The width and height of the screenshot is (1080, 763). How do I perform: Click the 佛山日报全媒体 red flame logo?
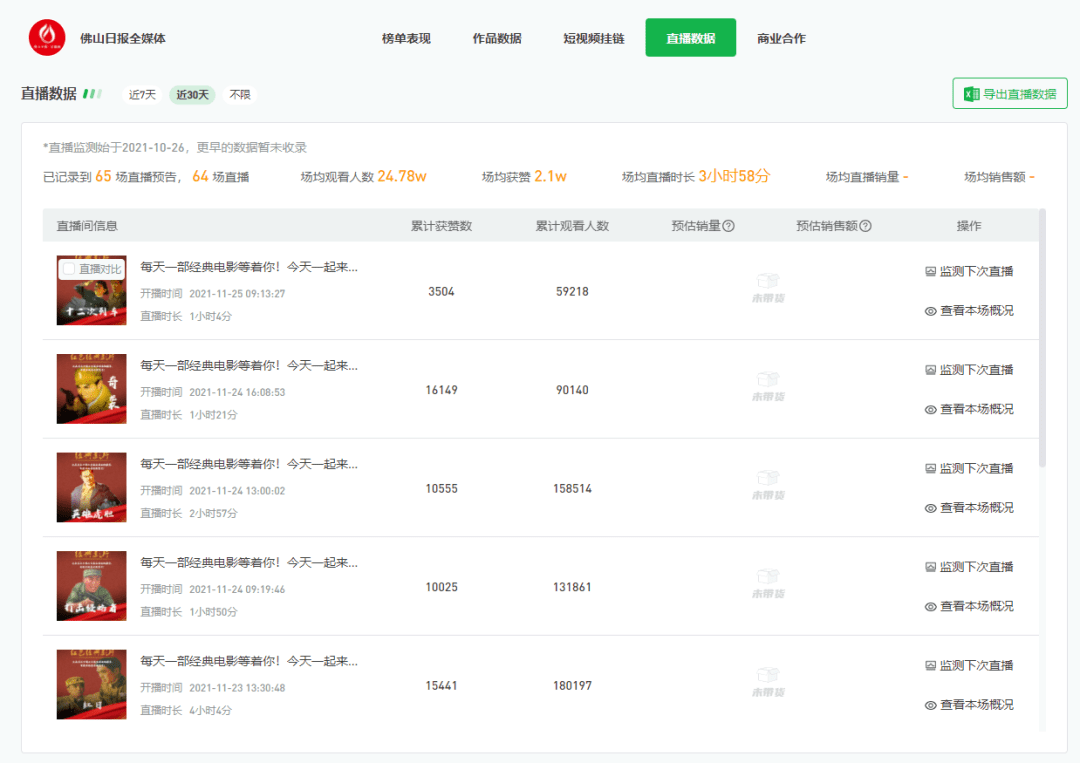coord(47,38)
